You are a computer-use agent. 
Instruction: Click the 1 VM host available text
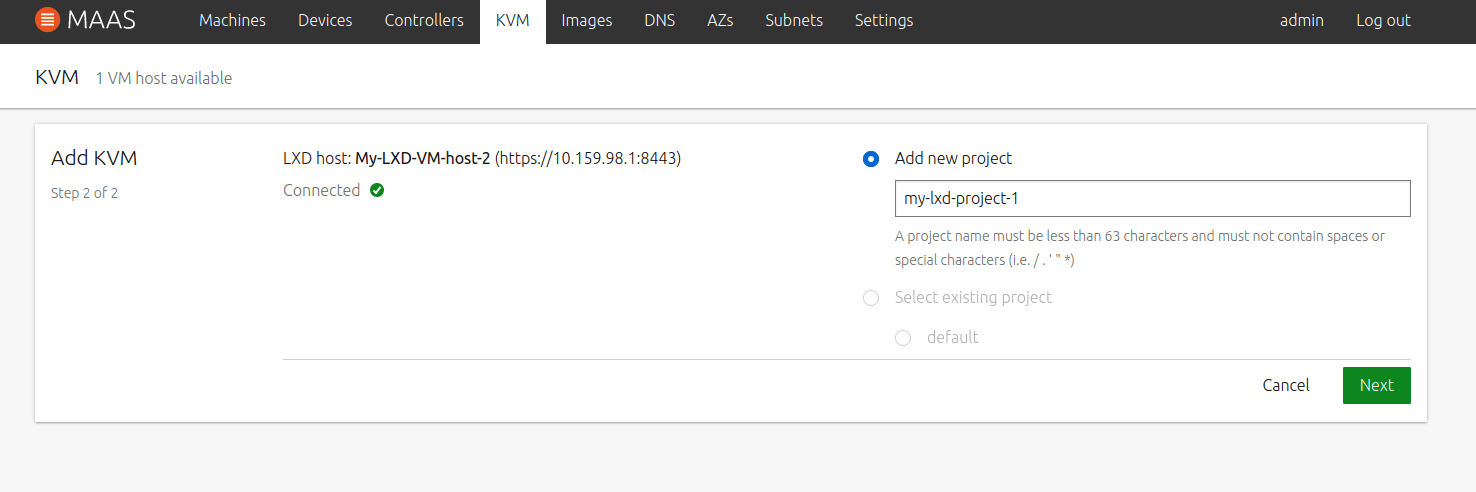point(164,78)
